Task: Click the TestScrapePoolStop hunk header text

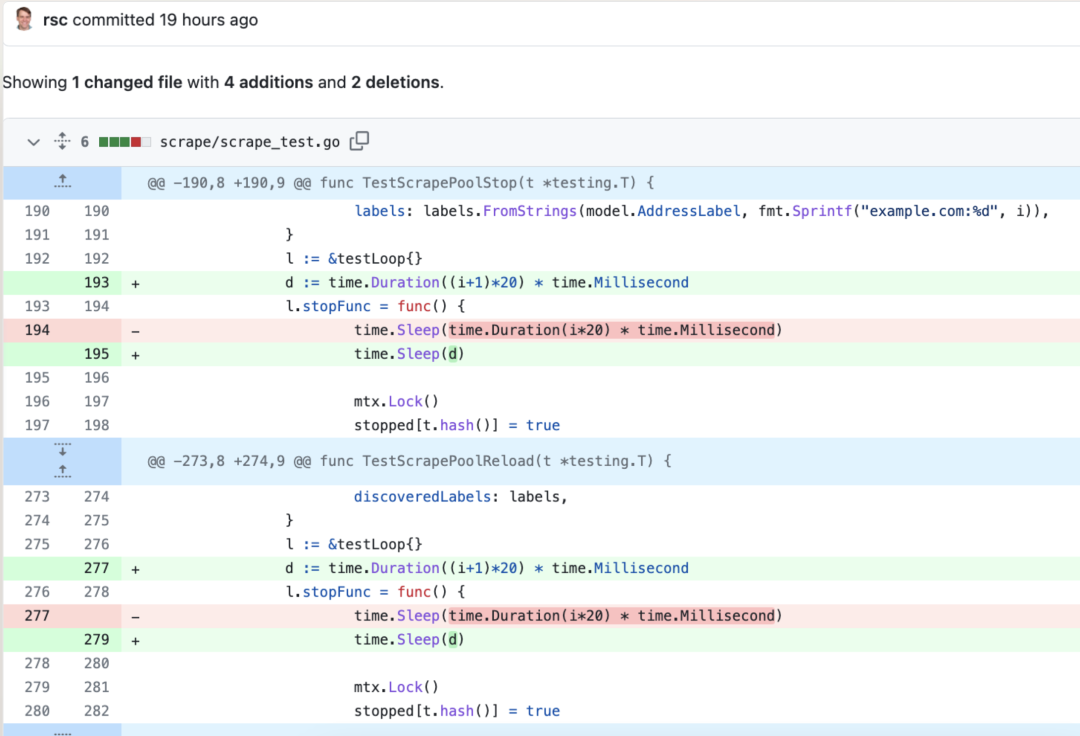Action: [x=400, y=183]
